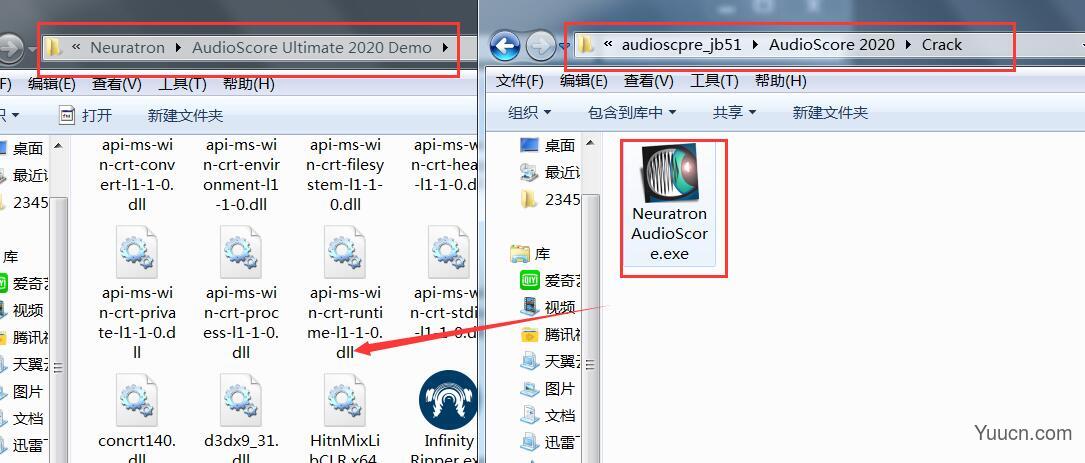The width and height of the screenshot is (1085, 463).
Task: Select Infinity Ripper.exe icon
Action: (448, 399)
